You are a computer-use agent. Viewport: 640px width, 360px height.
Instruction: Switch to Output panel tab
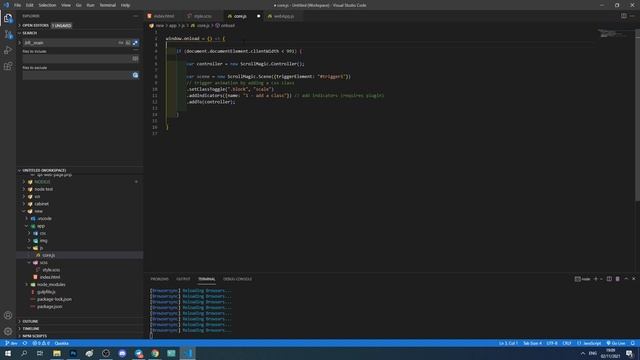[x=183, y=279]
